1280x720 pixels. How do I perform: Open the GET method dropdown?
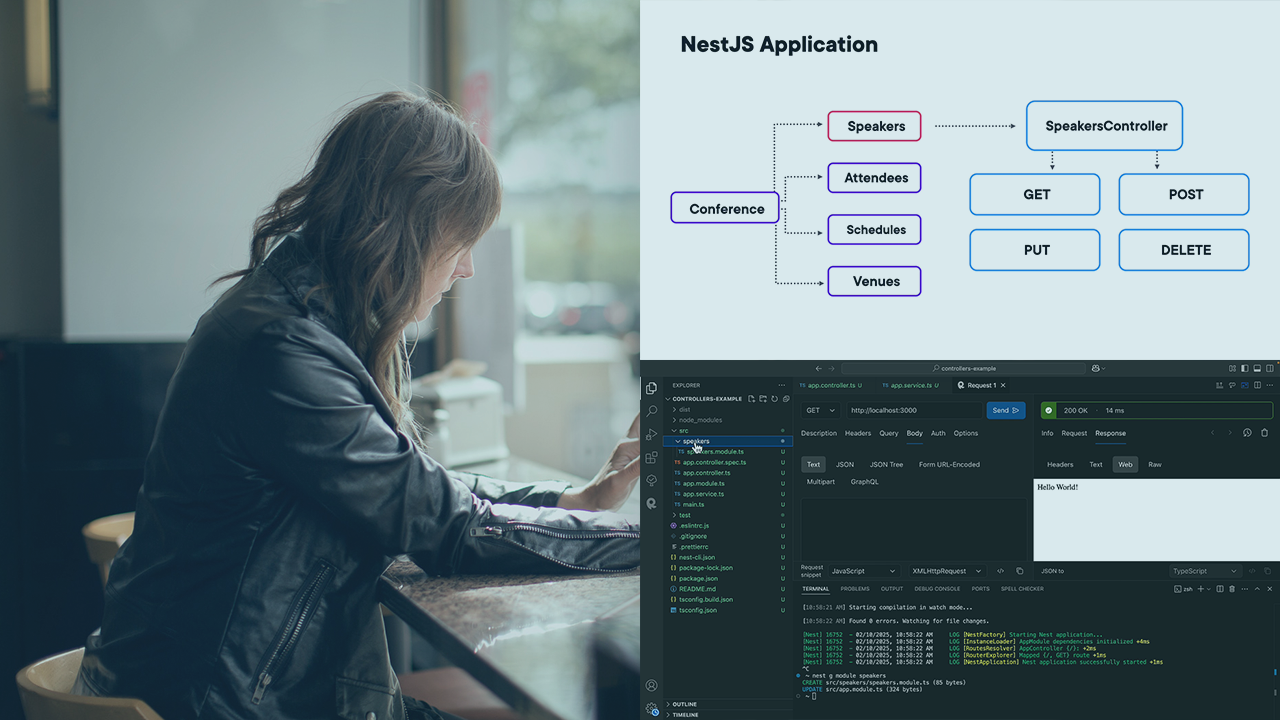[x=820, y=410]
